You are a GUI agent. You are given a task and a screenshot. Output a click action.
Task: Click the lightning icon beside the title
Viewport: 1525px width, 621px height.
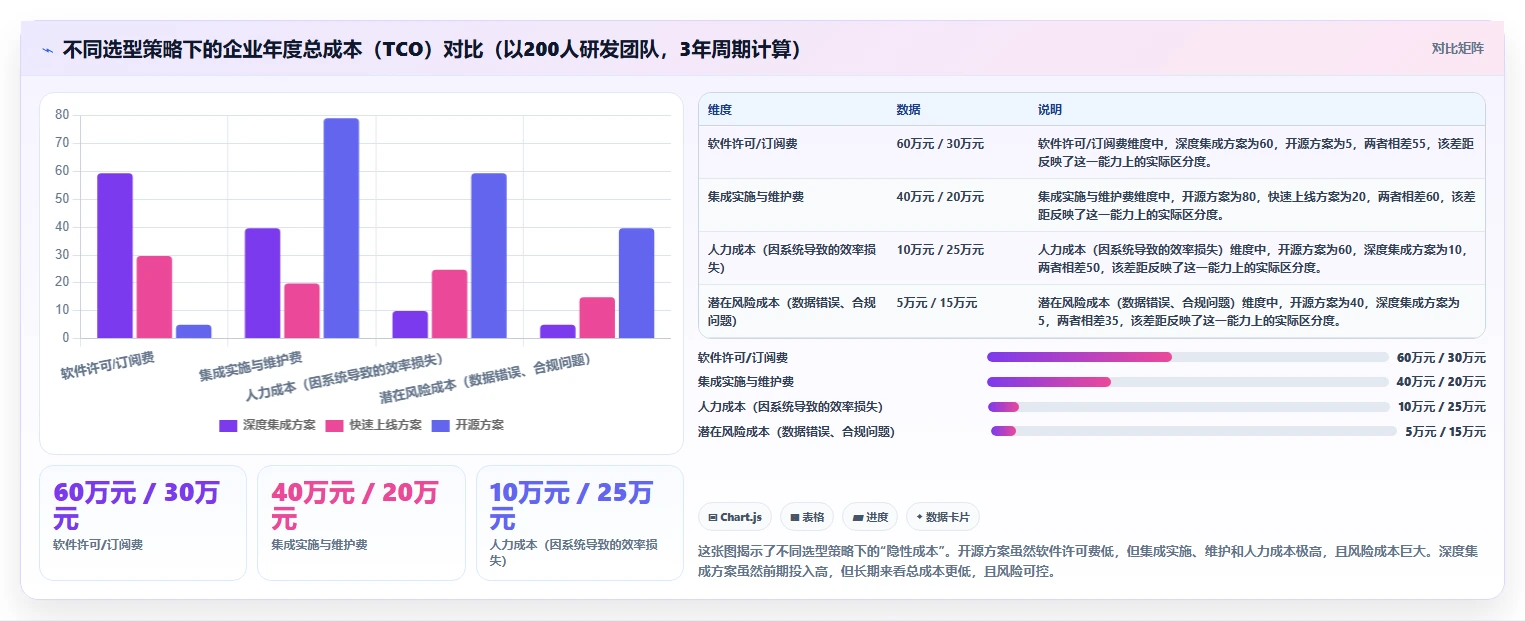click(x=47, y=49)
